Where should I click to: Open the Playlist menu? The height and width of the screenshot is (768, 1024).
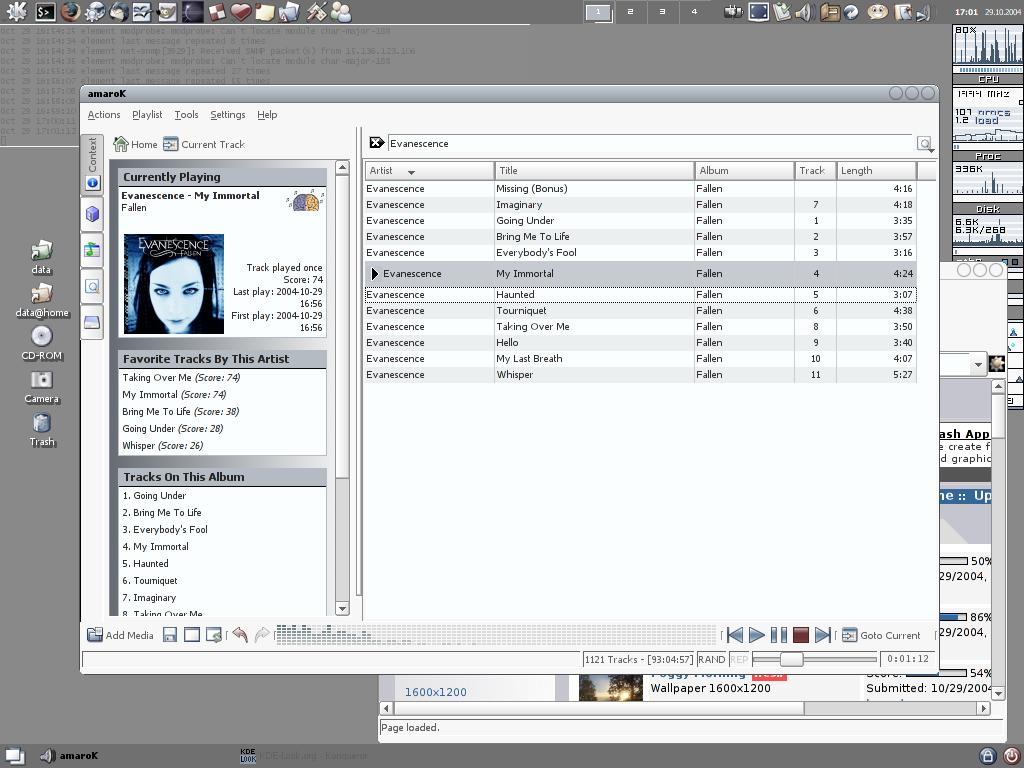pyautogui.click(x=147, y=114)
